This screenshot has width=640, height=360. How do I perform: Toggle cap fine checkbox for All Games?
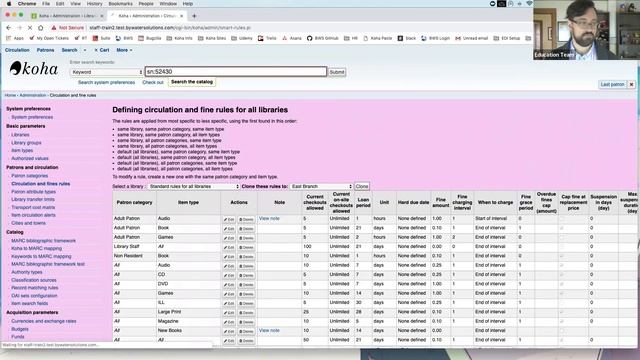[562, 294]
